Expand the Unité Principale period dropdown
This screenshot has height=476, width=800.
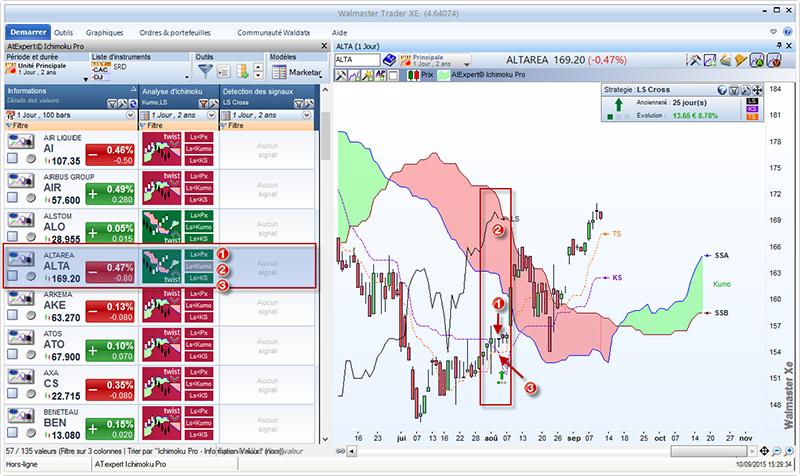click(85, 79)
